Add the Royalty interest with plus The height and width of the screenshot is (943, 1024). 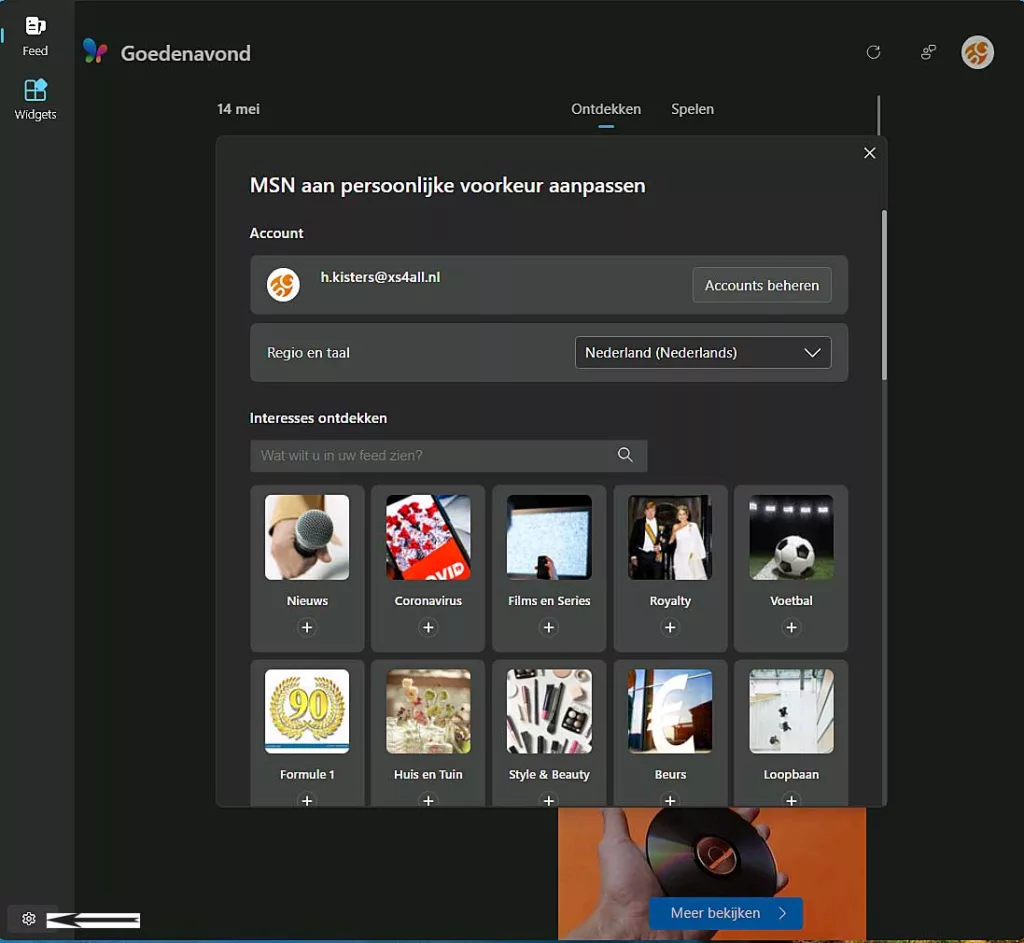pos(670,627)
